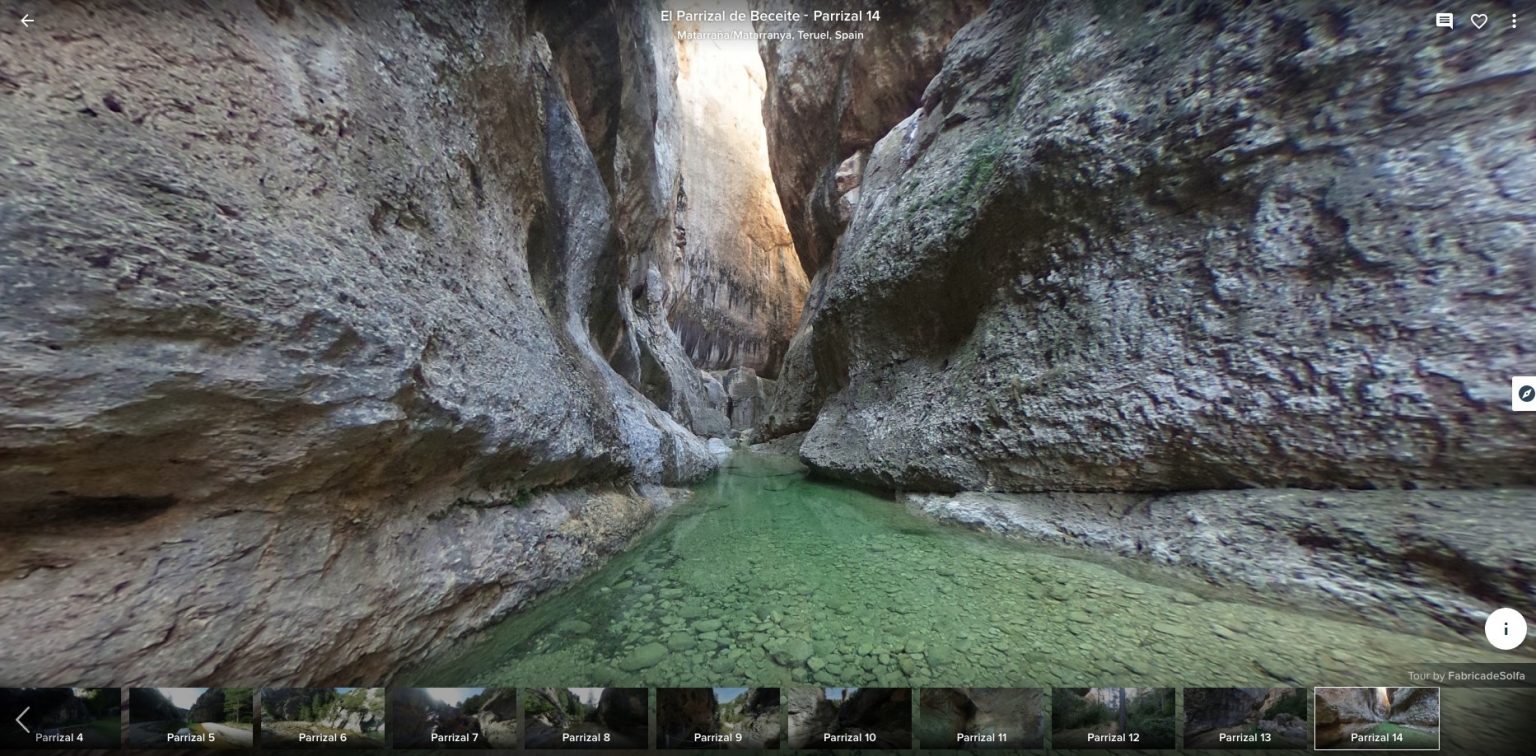Image resolution: width=1536 pixels, height=756 pixels.
Task: Click the Matarraña, Teruel, Spain location text
Action: pos(769,35)
